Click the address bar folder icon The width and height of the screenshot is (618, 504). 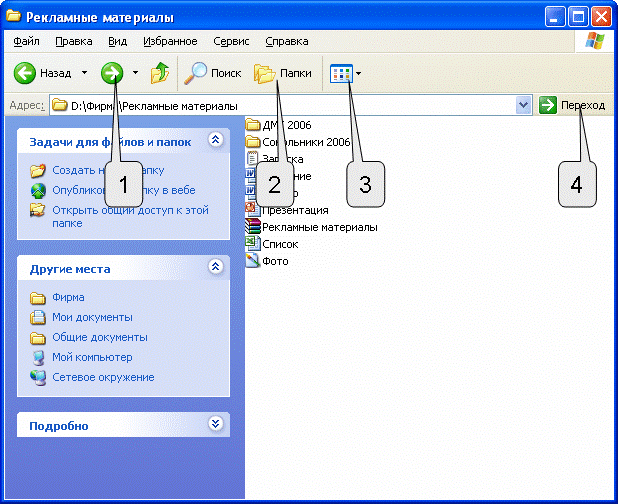60,105
